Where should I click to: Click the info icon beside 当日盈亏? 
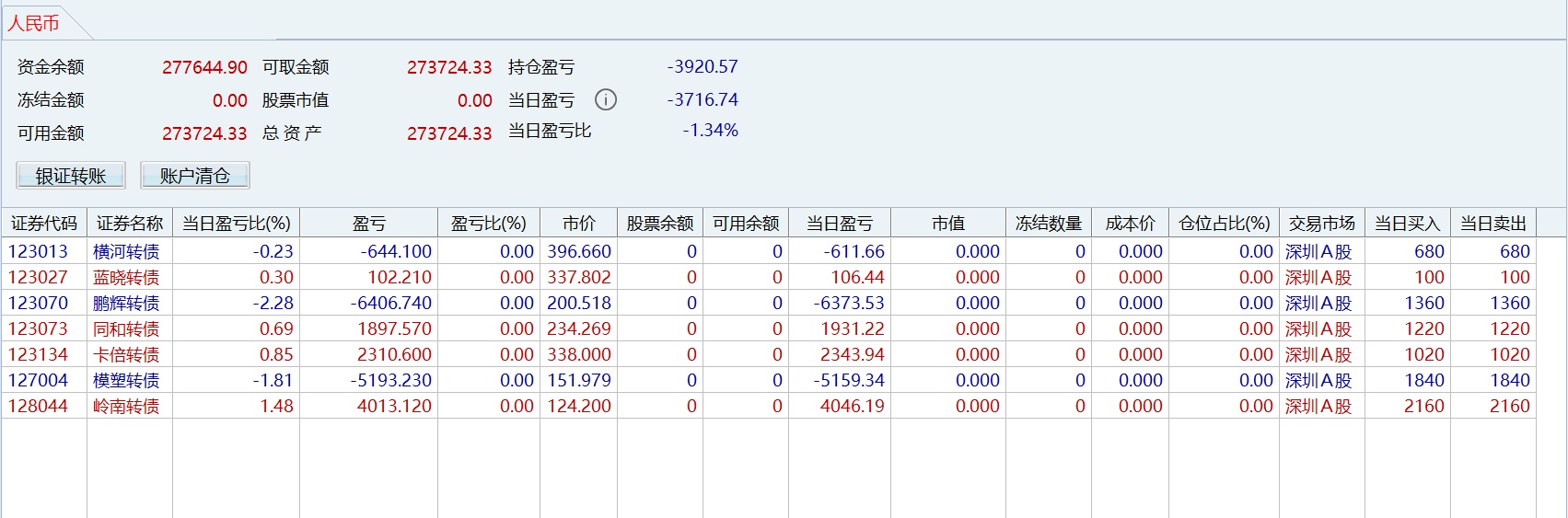pos(606,99)
